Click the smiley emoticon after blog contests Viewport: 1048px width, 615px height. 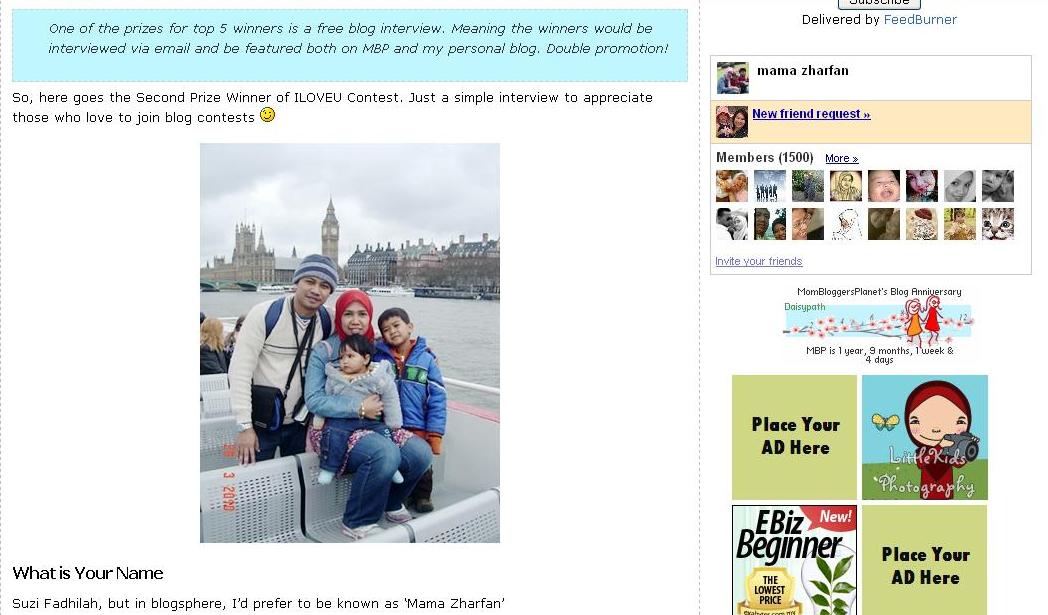[x=267, y=115]
